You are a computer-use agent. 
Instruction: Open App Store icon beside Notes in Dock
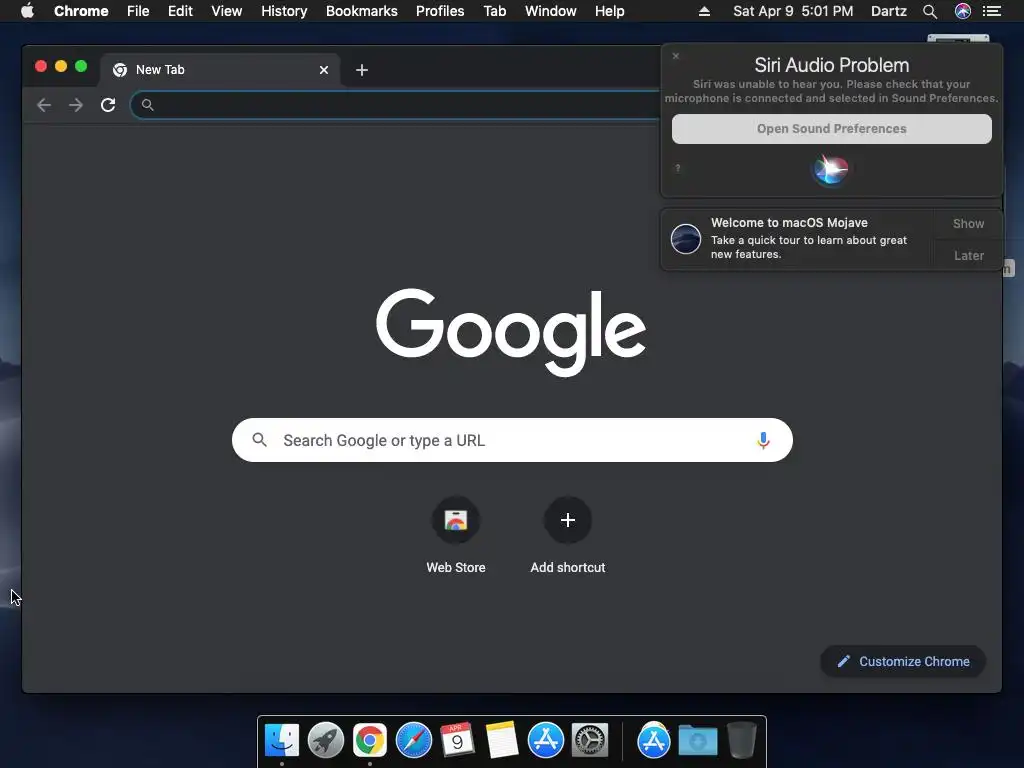[x=546, y=741]
